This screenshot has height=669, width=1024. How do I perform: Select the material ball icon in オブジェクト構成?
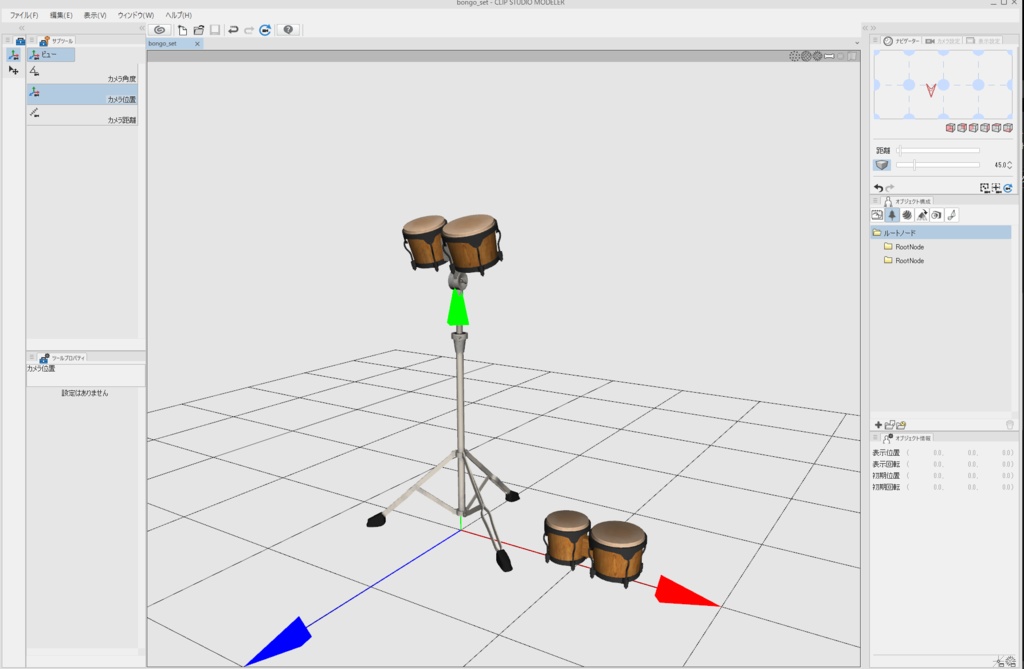(907, 215)
